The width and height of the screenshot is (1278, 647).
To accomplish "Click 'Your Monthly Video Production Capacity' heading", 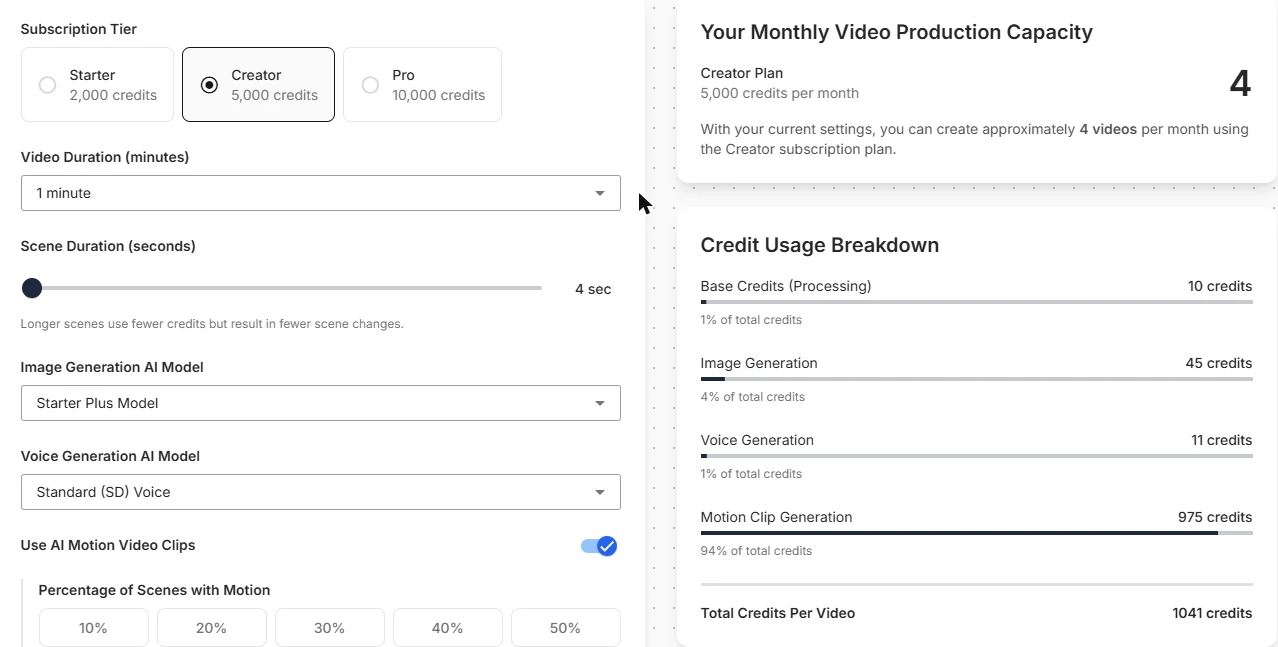I will [x=897, y=32].
